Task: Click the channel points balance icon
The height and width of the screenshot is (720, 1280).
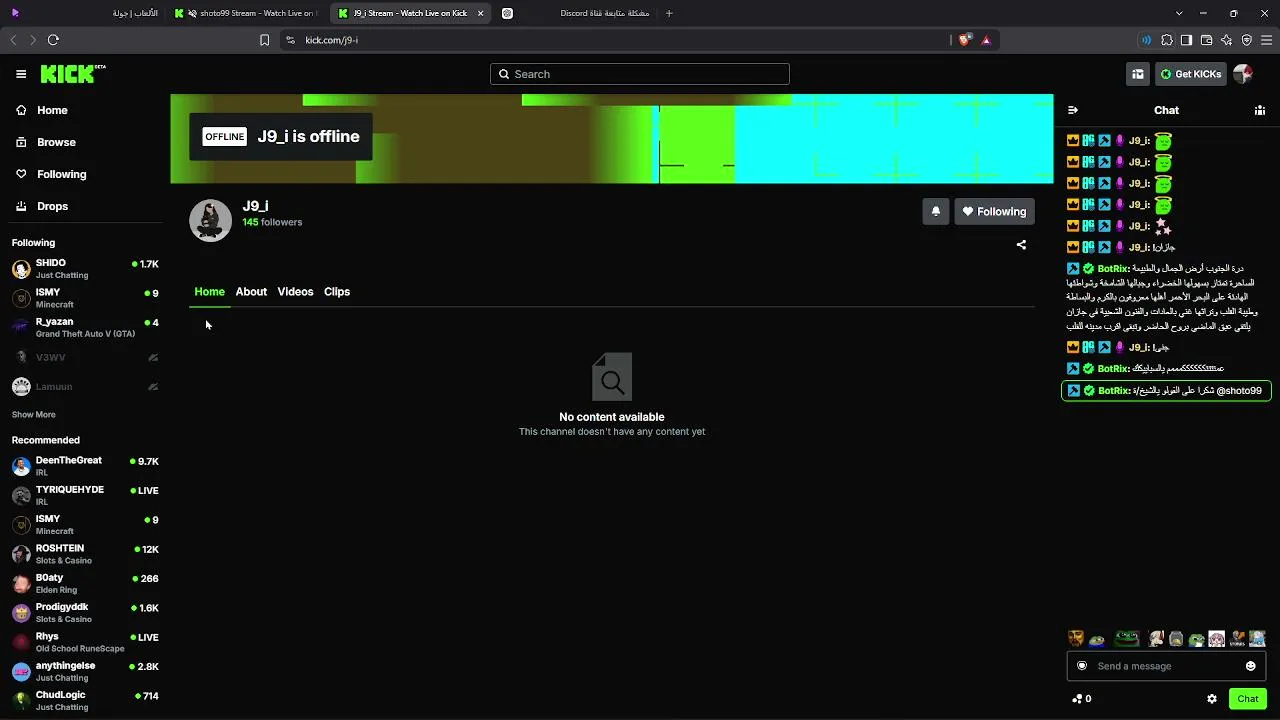Action: tap(1077, 699)
